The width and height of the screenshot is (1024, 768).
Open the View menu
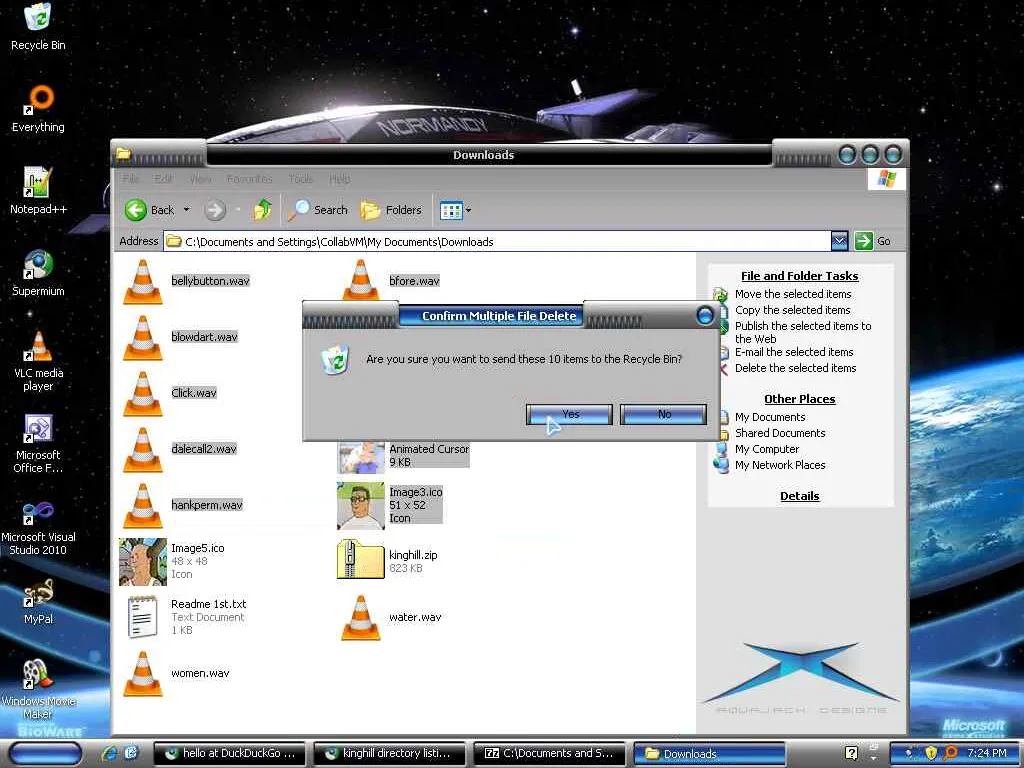[x=200, y=178]
